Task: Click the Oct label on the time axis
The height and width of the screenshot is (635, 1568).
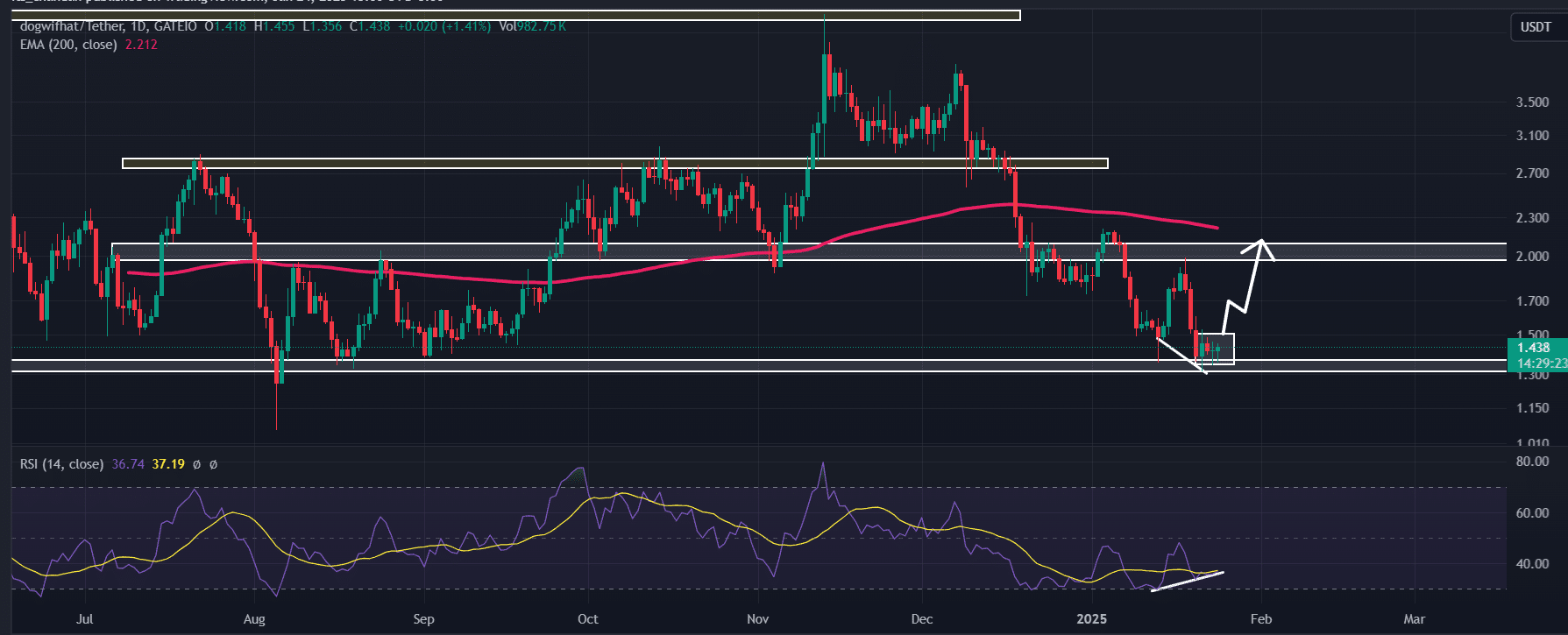Action: point(587,619)
